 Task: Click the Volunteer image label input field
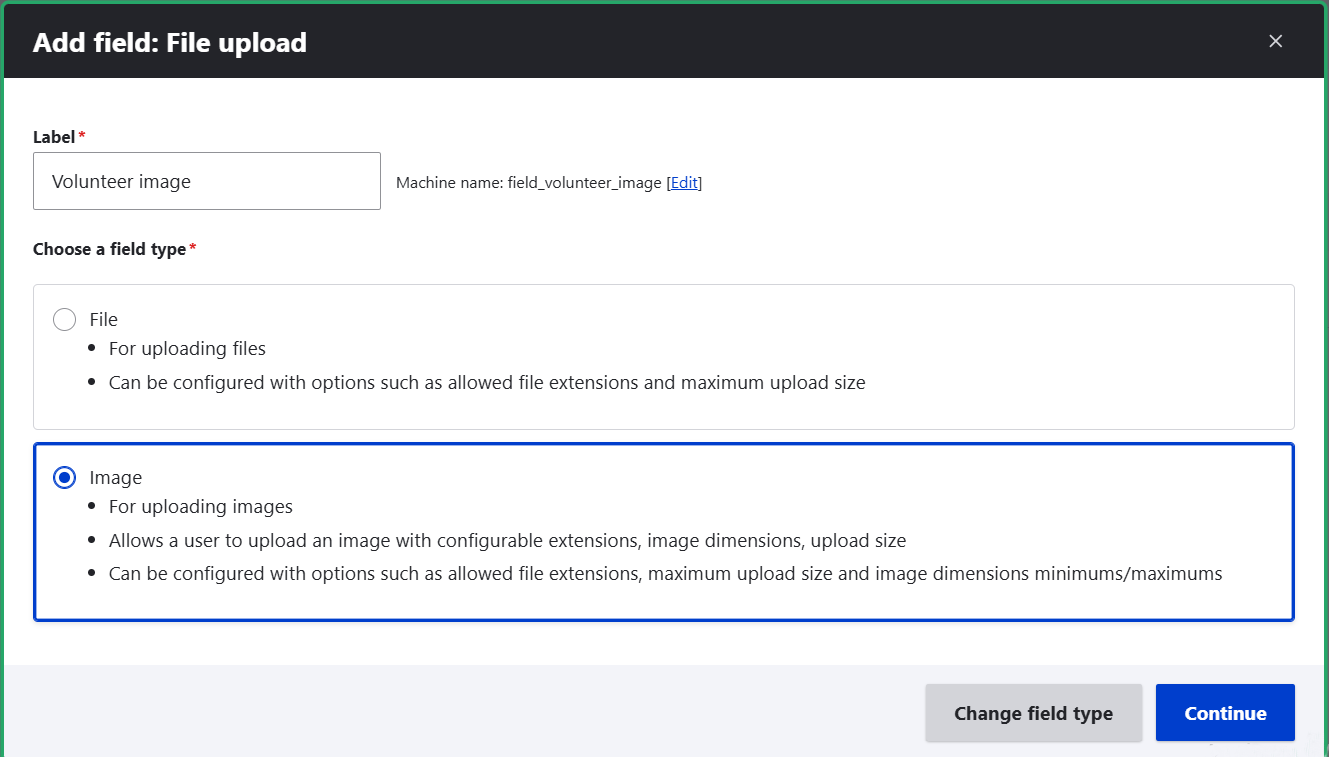[206, 181]
